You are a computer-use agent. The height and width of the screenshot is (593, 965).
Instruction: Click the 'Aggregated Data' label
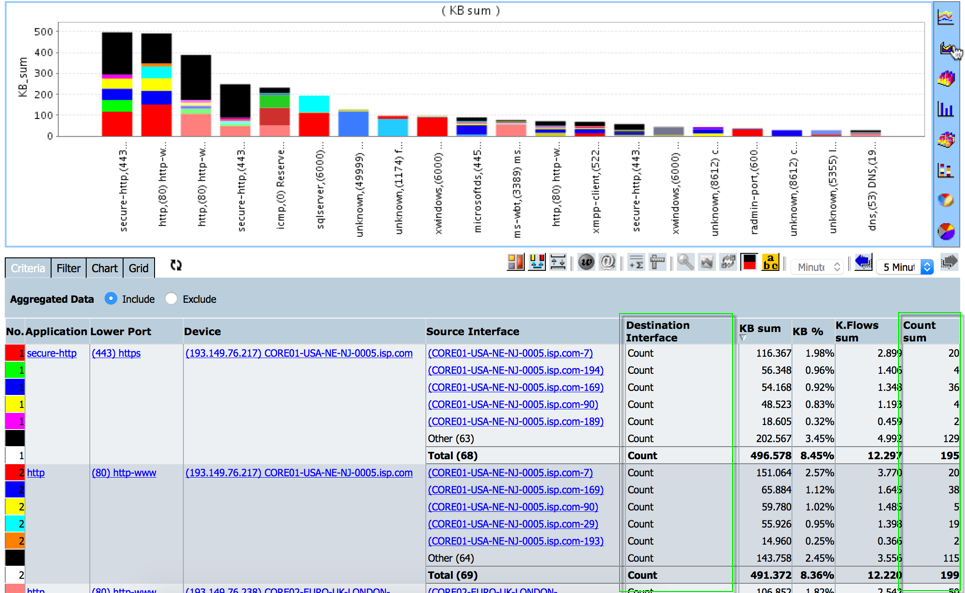[x=52, y=299]
